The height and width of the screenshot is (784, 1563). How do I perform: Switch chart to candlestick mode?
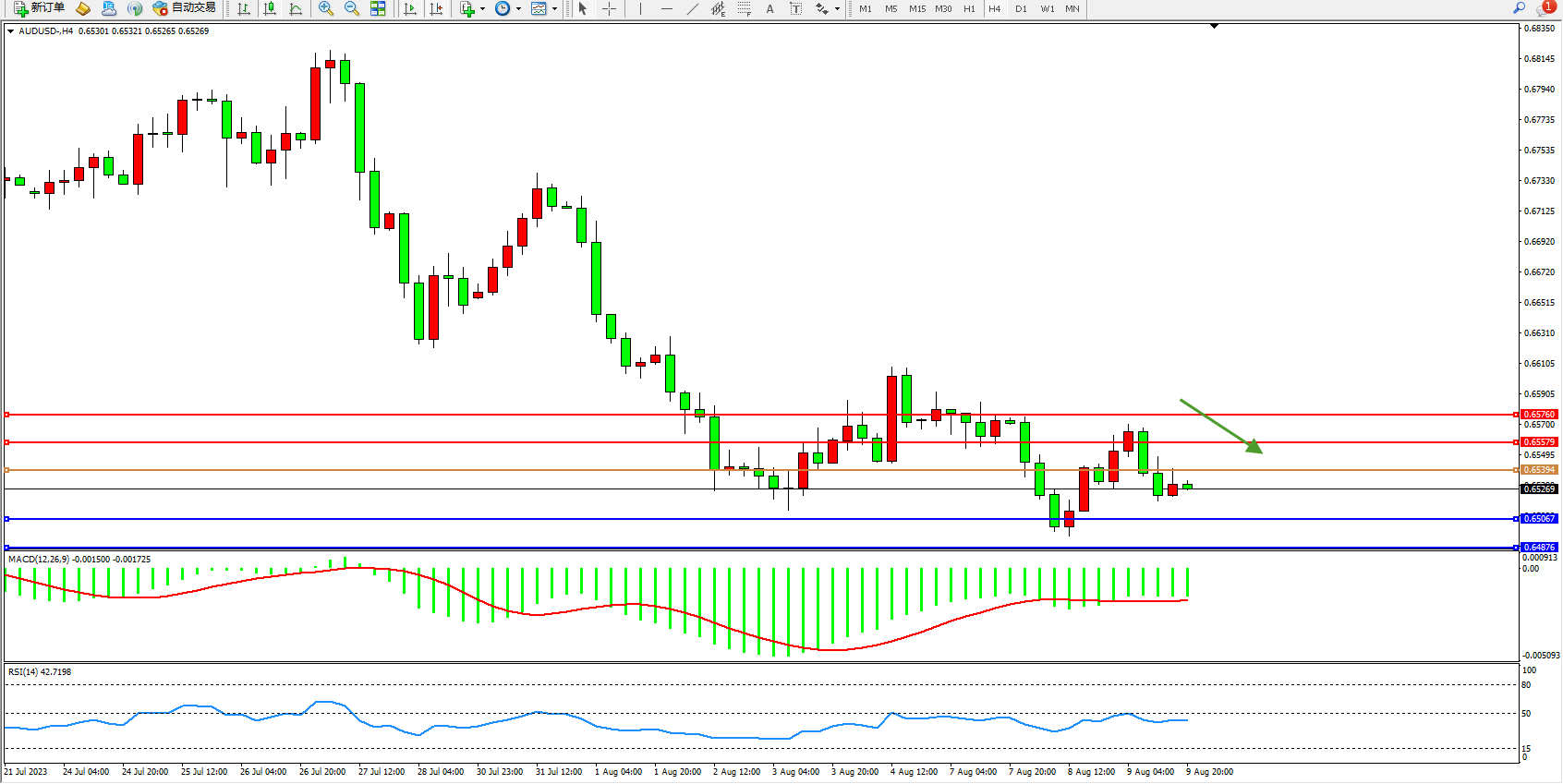click(270, 8)
